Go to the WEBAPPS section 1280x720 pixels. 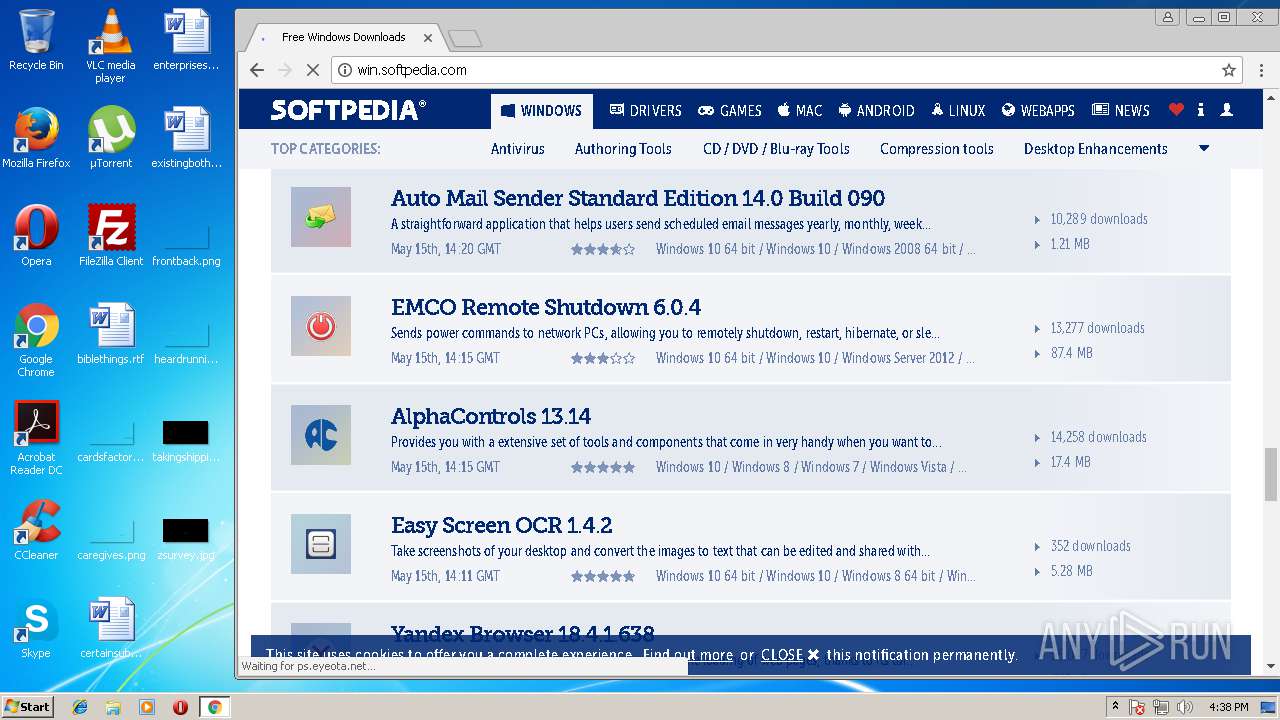click(1038, 111)
